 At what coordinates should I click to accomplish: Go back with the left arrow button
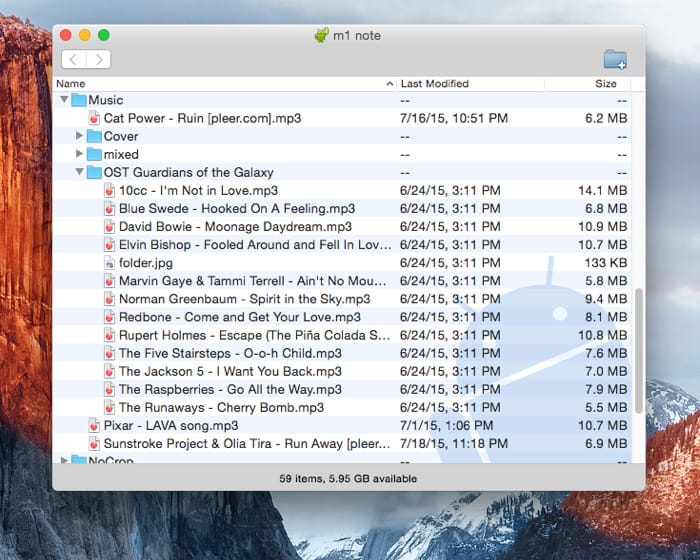pos(74,59)
